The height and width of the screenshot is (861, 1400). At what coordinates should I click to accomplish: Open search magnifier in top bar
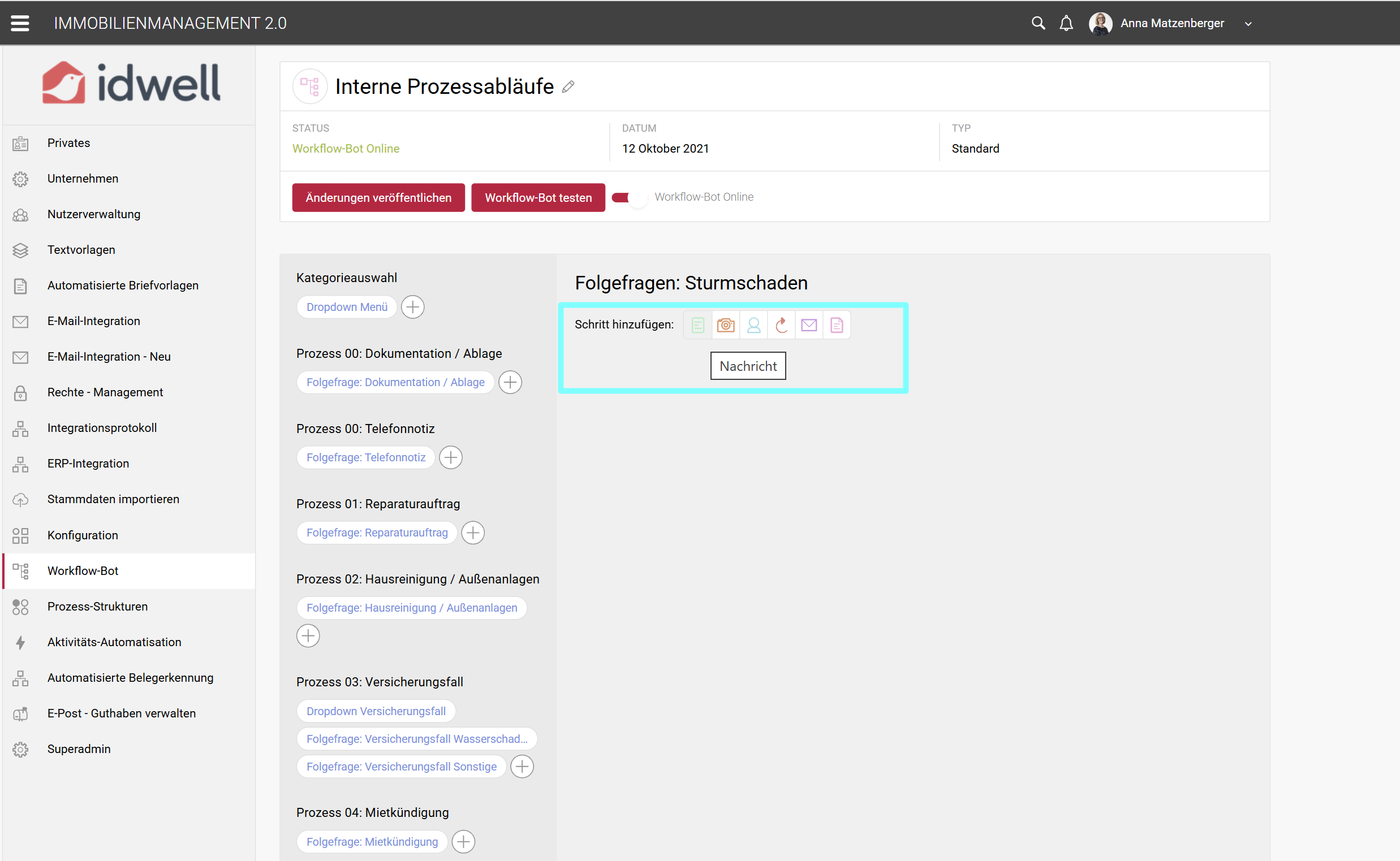tap(1037, 23)
